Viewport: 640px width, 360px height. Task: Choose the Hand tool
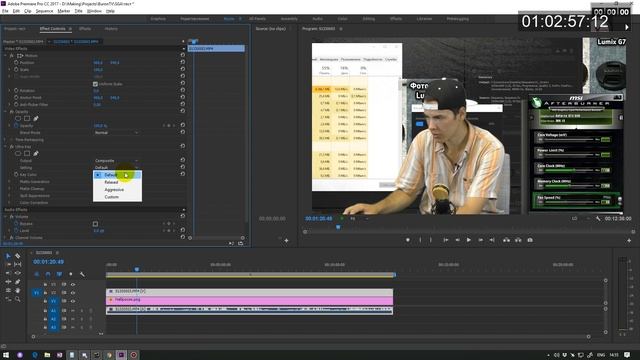(x=18, y=290)
